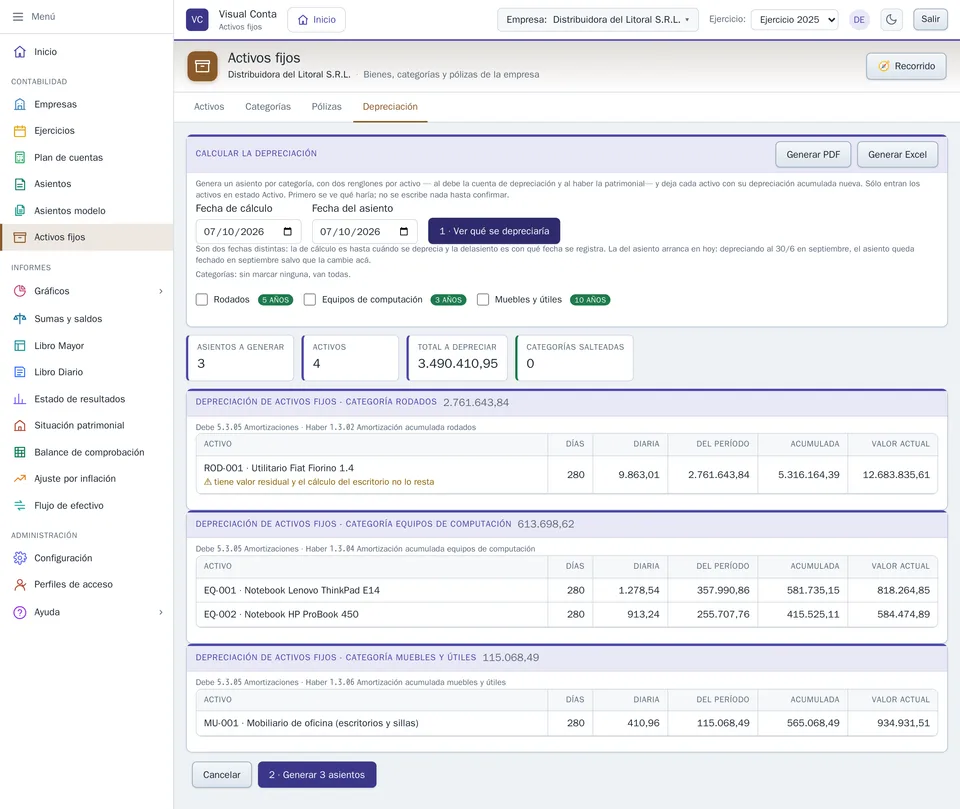960x809 pixels.
Task: Switch to the Categorías tab
Action: (x=268, y=107)
